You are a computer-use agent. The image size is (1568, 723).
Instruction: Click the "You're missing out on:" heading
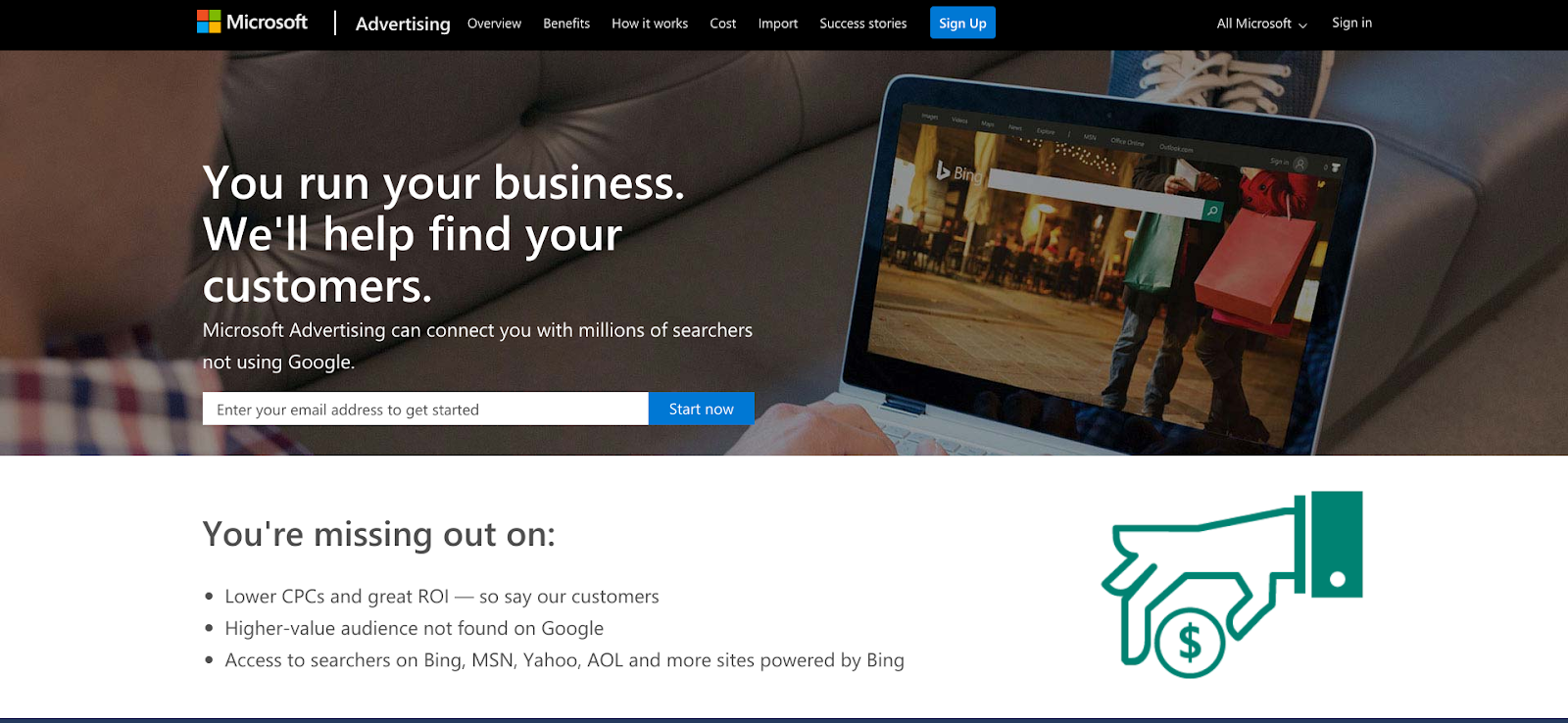point(379,534)
